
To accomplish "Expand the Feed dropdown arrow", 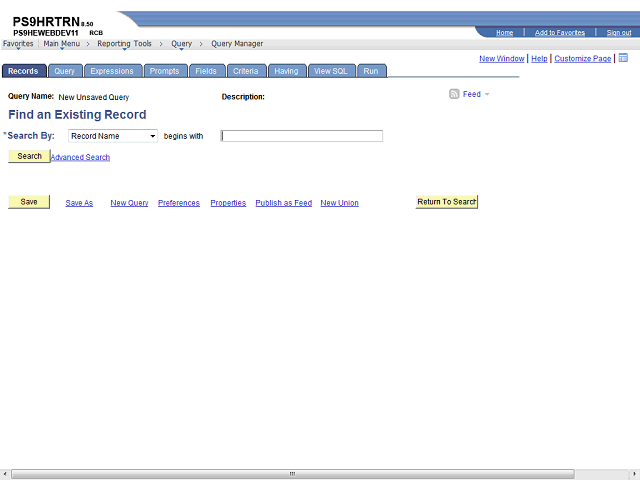I will 487,94.
